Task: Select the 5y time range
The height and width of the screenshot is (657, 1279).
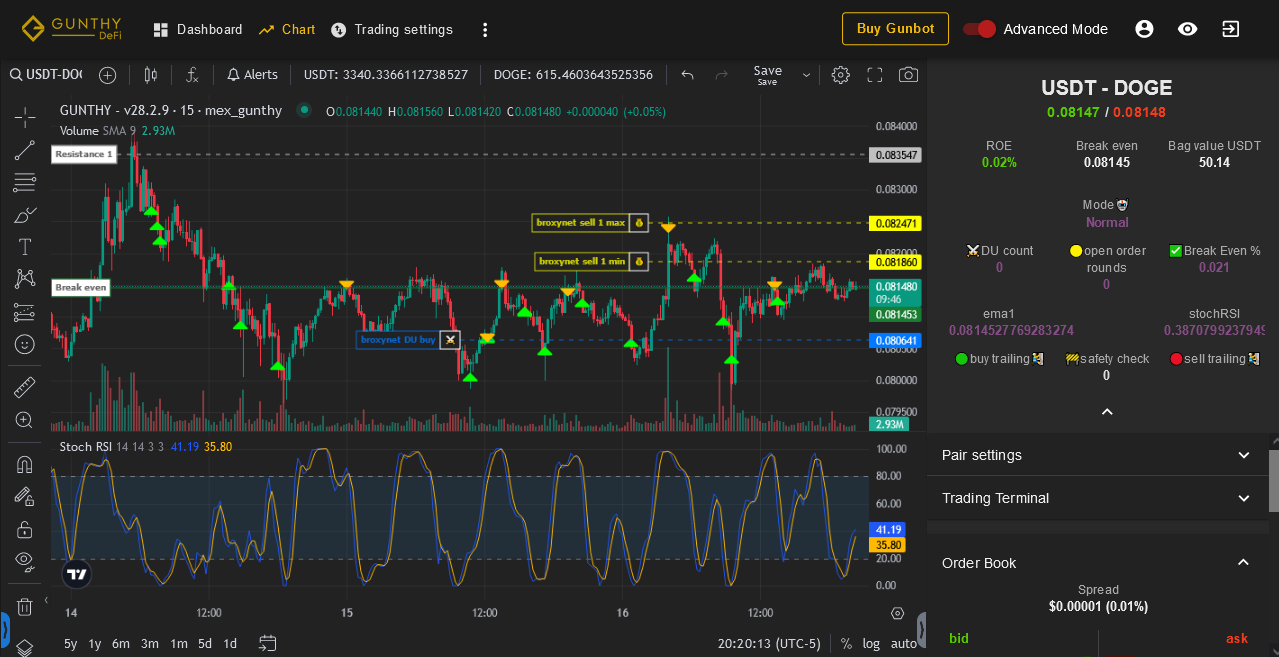Action: (x=71, y=644)
